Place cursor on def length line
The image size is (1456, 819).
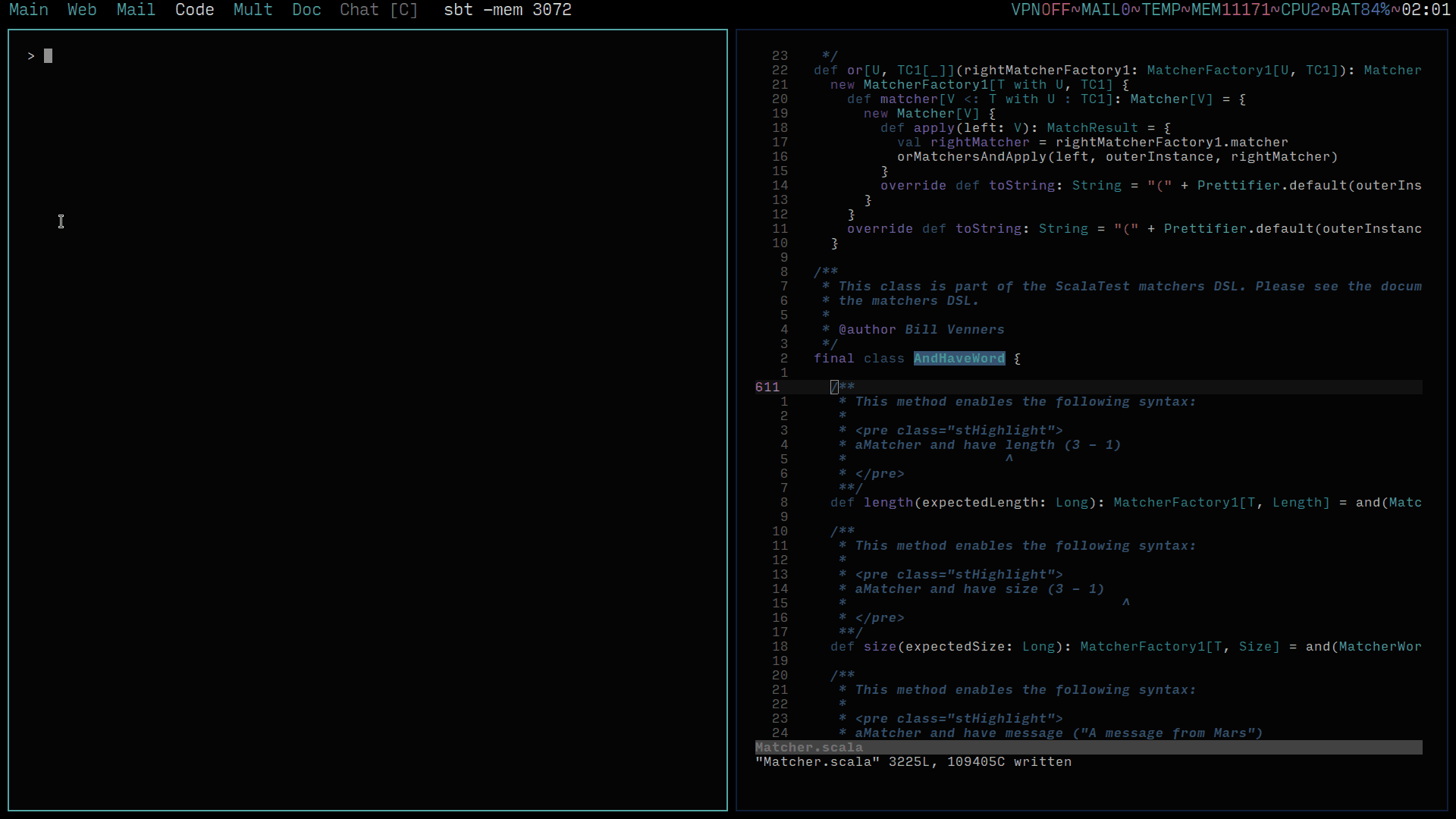tap(887, 503)
